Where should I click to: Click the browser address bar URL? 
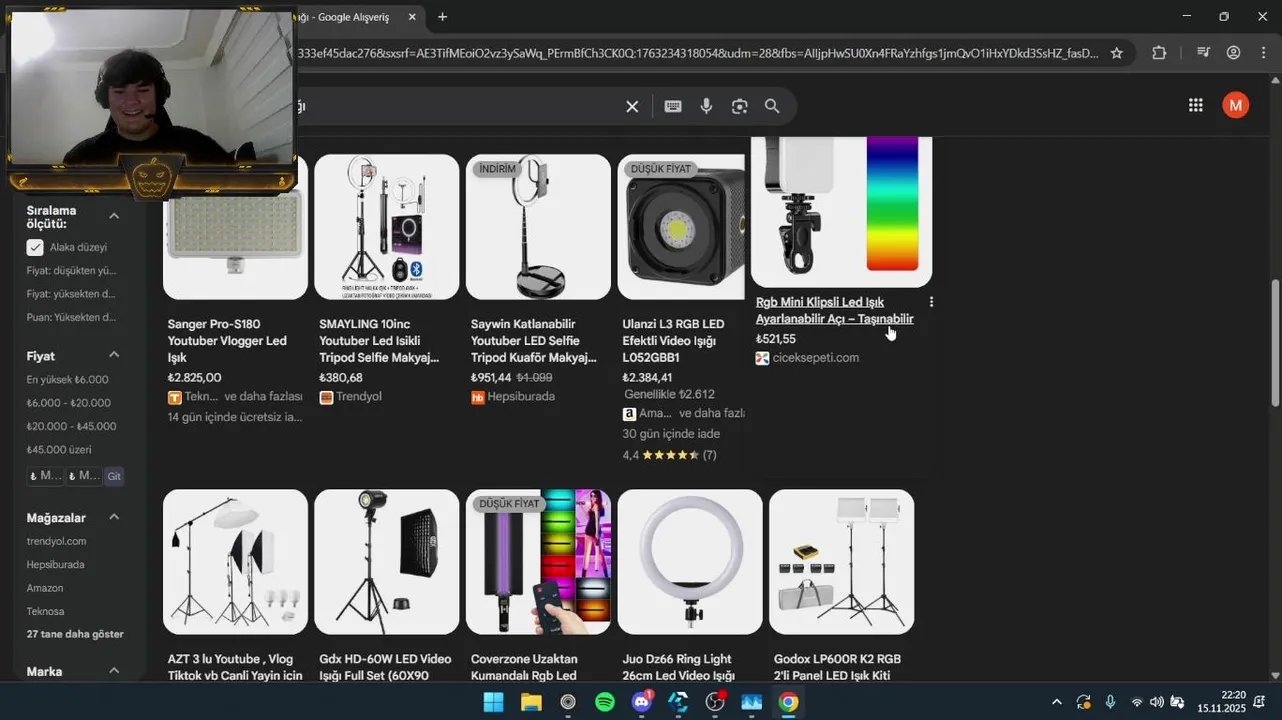(697, 53)
